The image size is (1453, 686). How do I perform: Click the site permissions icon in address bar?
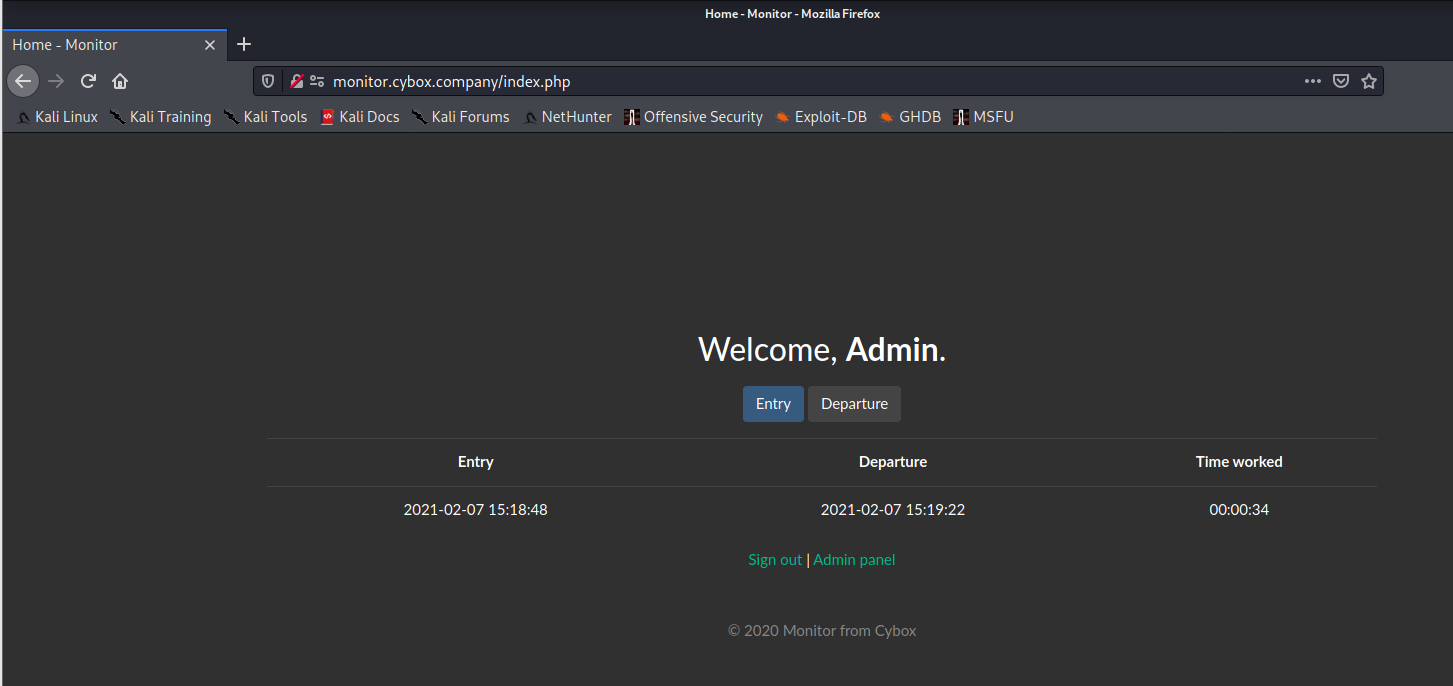tap(317, 82)
